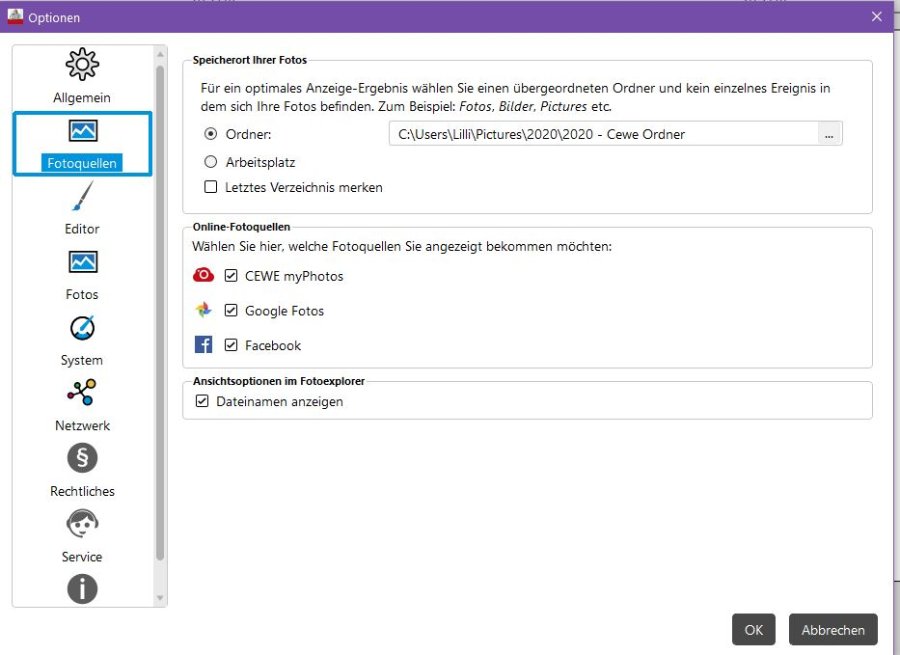Image resolution: width=900 pixels, height=655 pixels.
Task: Disable the Facebook photo source checkbox
Action: pyautogui.click(x=232, y=345)
